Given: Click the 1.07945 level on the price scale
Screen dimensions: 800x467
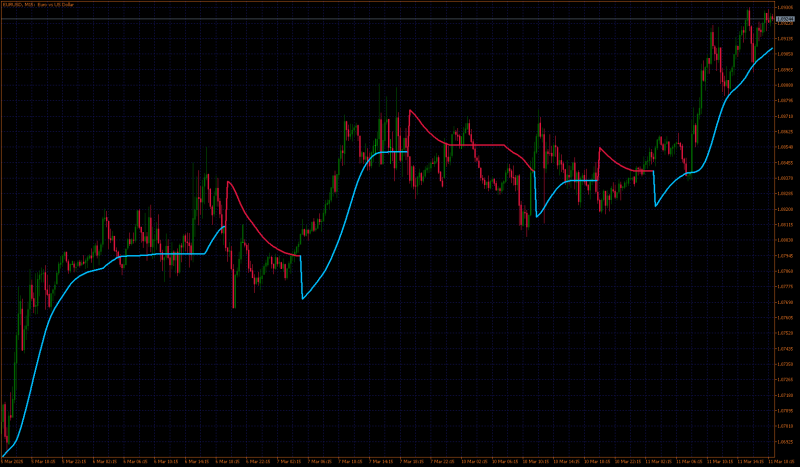Looking at the screenshot, I should [x=785, y=256].
